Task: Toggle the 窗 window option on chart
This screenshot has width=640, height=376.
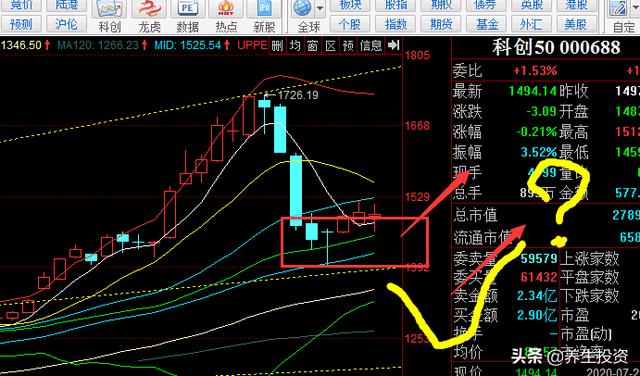Action: 312,45
